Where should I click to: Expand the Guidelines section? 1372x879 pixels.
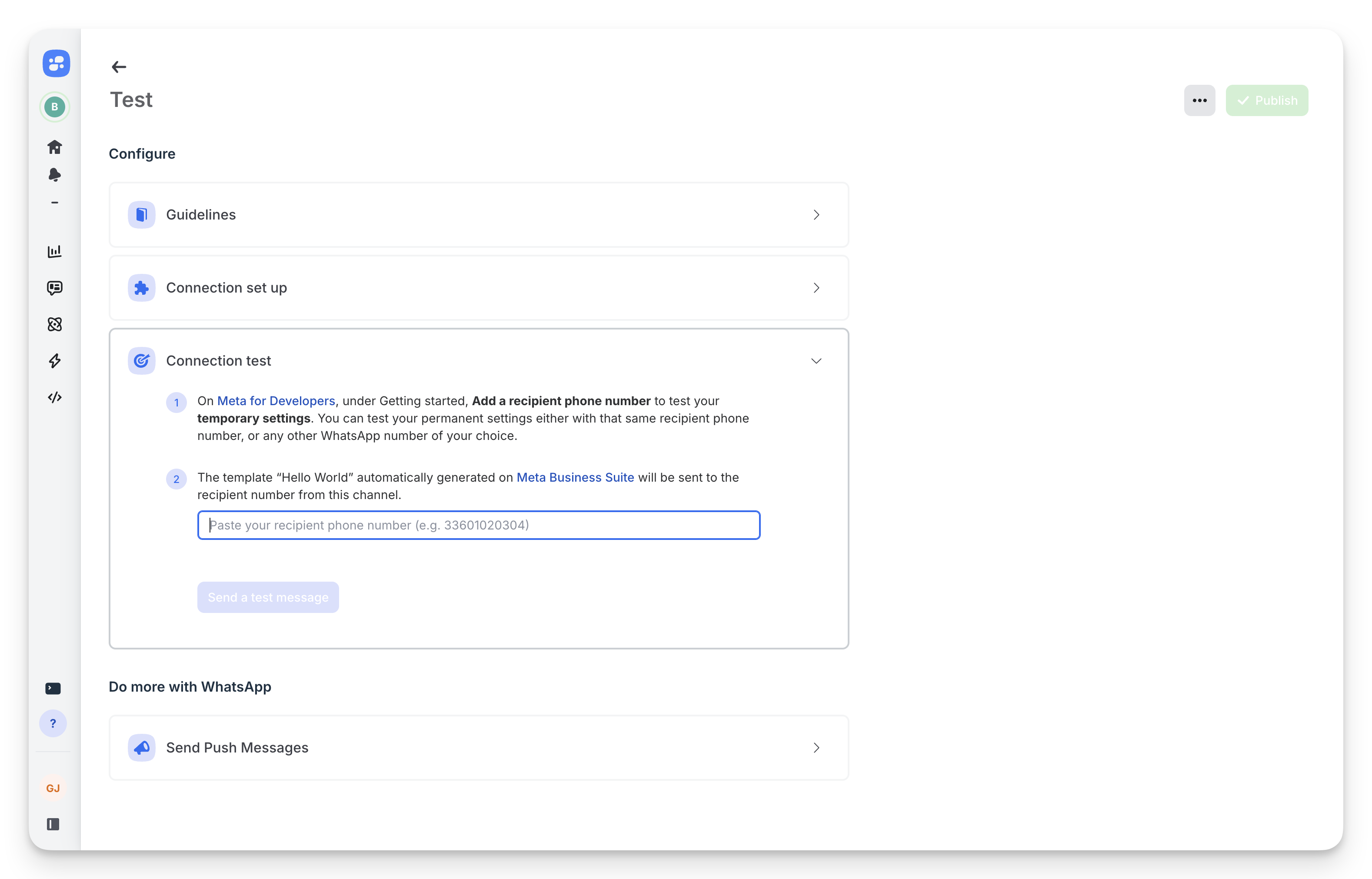pyautogui.click(x=478, y=215)
